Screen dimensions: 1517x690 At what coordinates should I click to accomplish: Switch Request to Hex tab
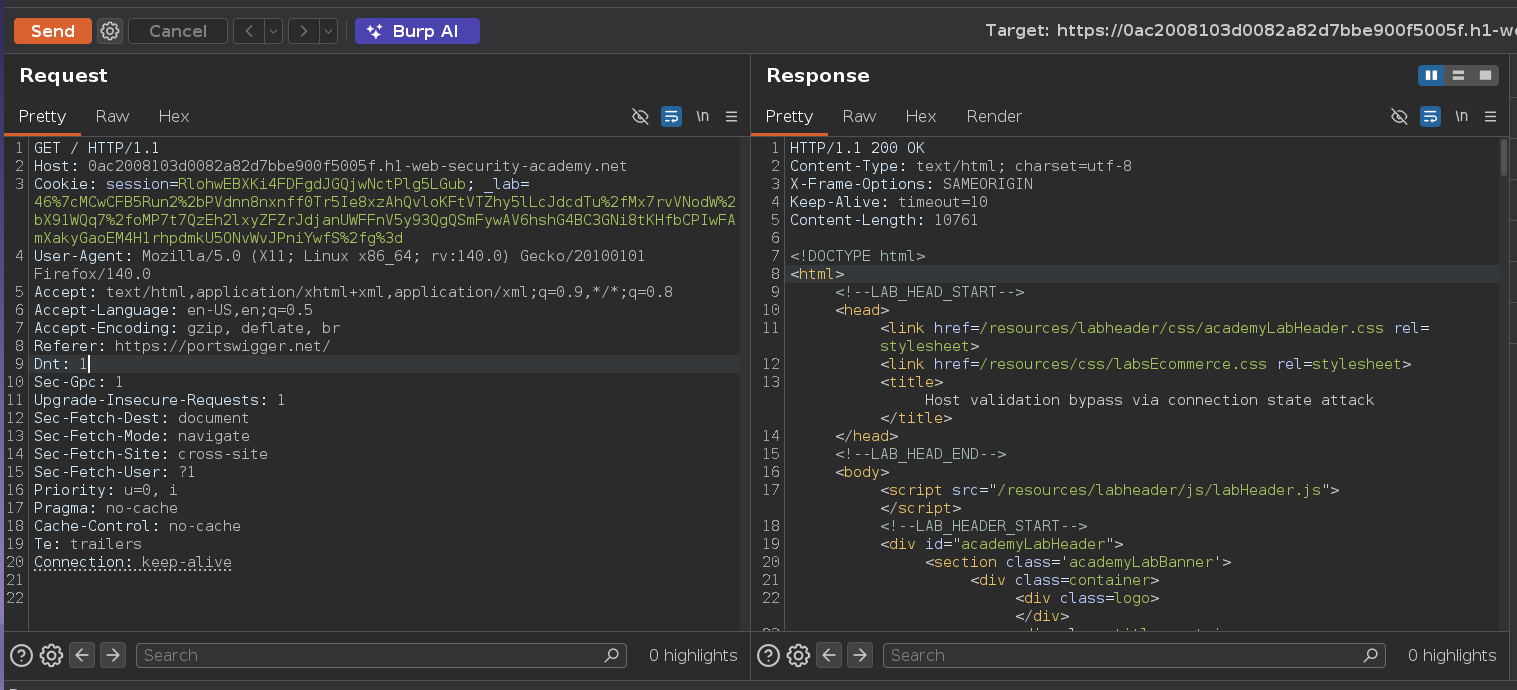(173, 116)
